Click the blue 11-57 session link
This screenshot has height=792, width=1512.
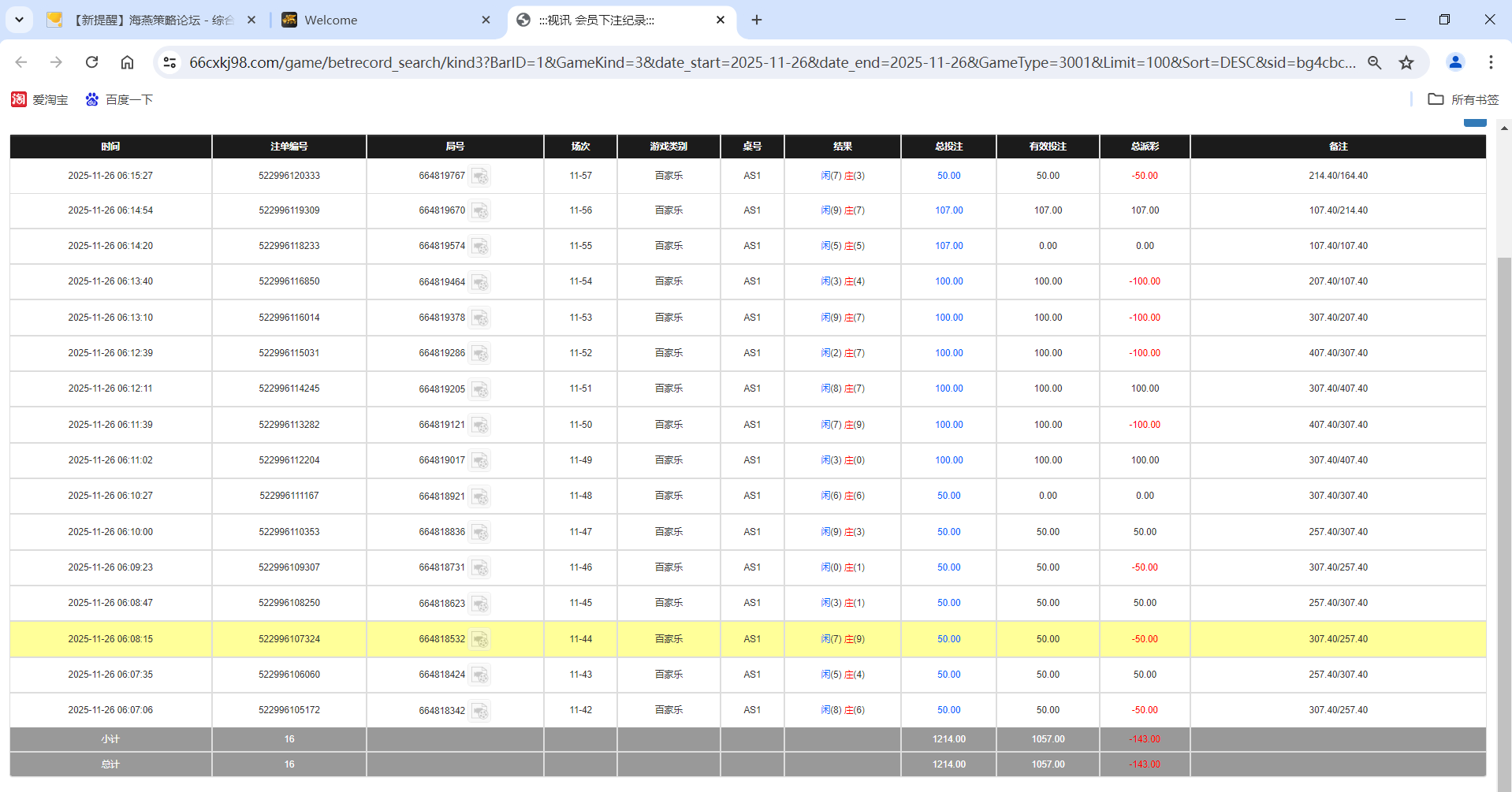tap(580, 177)
